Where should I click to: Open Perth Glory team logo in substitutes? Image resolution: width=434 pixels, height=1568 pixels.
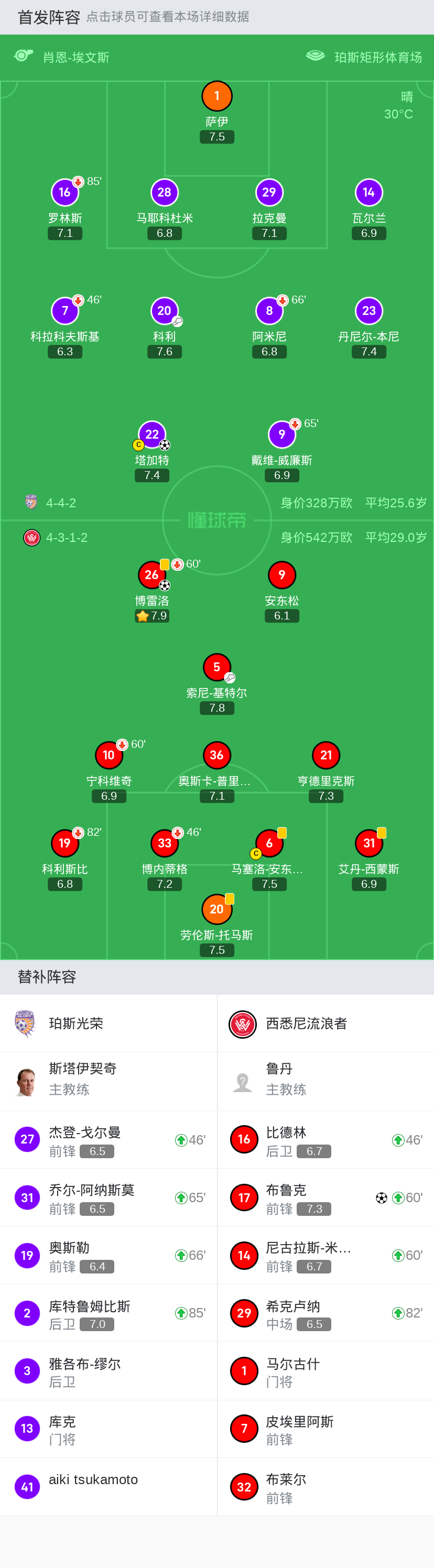coord(25,1023)
